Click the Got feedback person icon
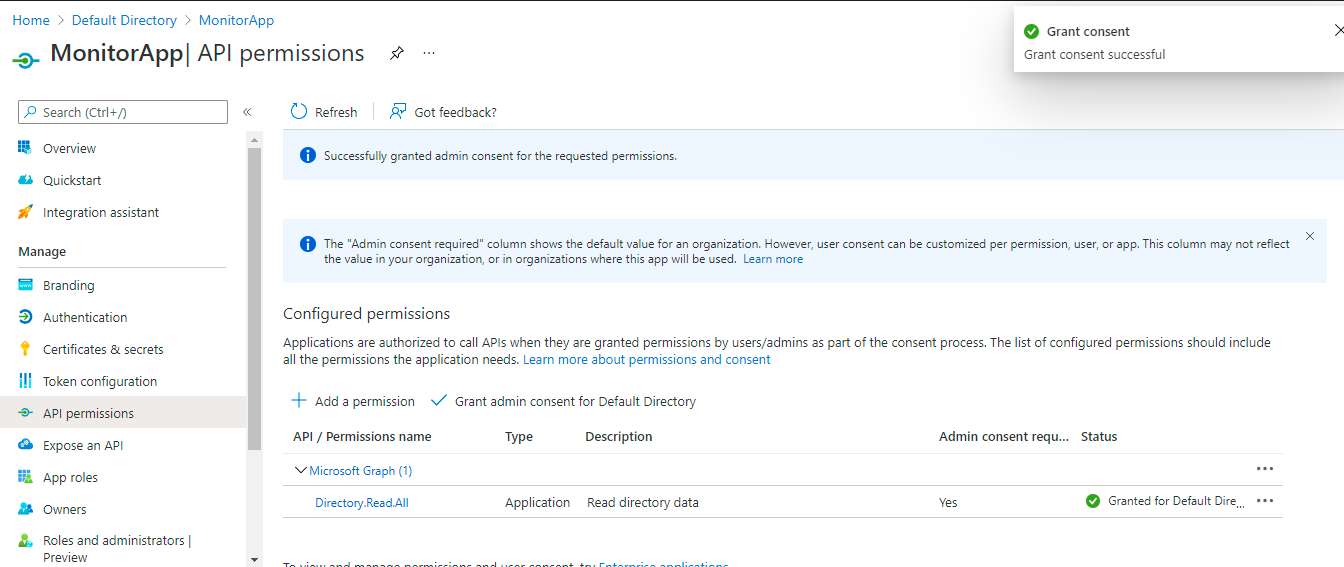 pos(398,111)
